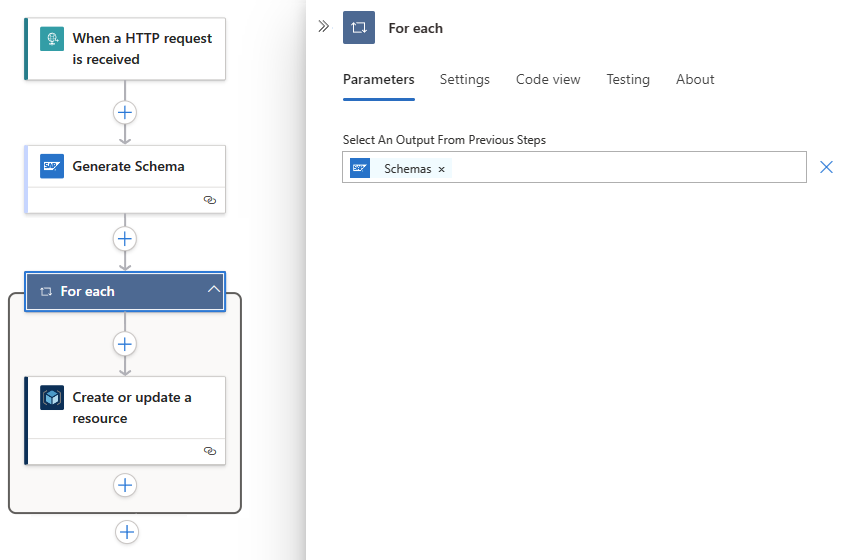Add step below Generate Schema action
Viewport: 850px width, 560px height.
pyautogui.click(x=125, y=239)
